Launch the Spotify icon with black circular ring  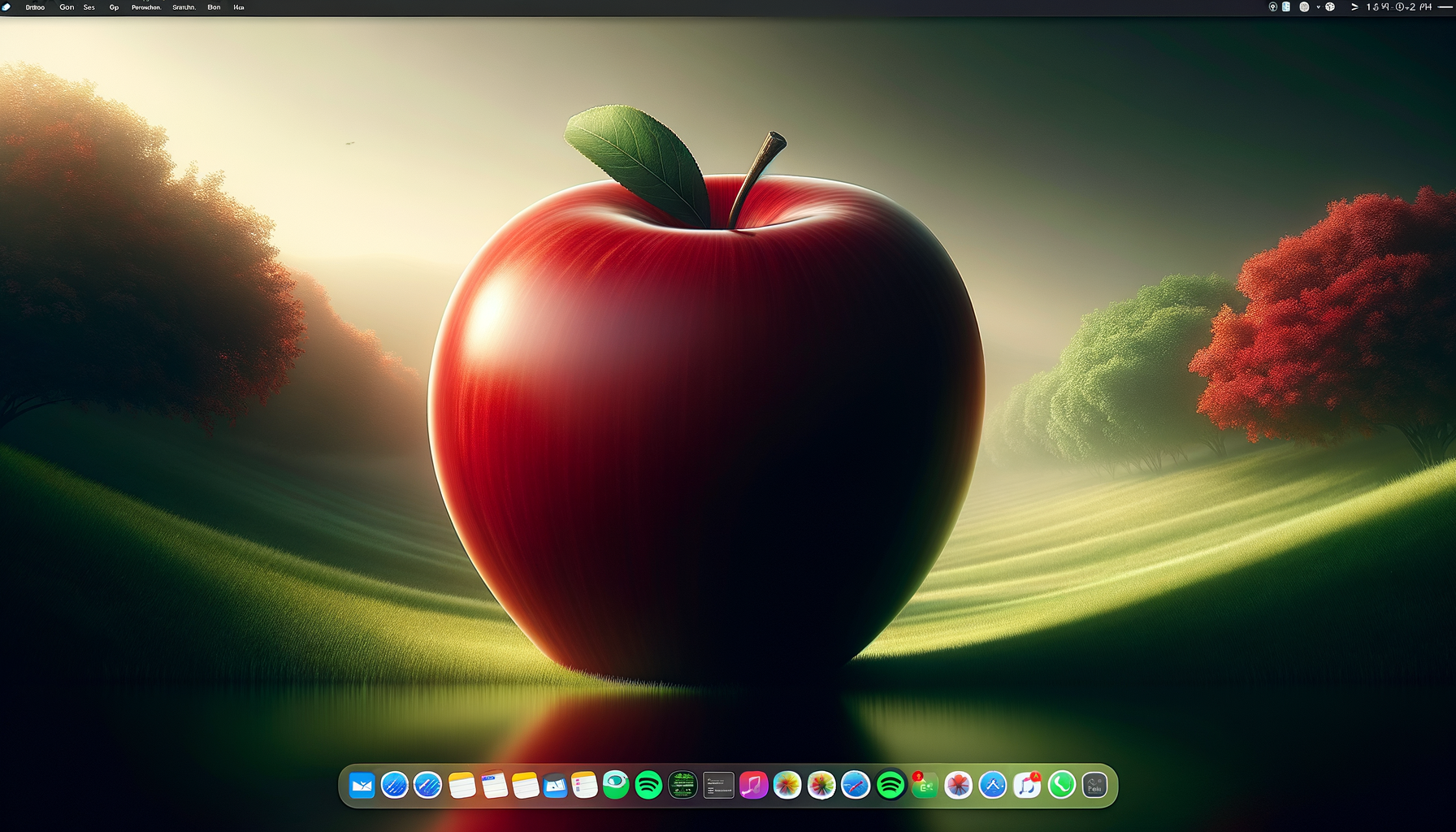(x=890, y=786)
